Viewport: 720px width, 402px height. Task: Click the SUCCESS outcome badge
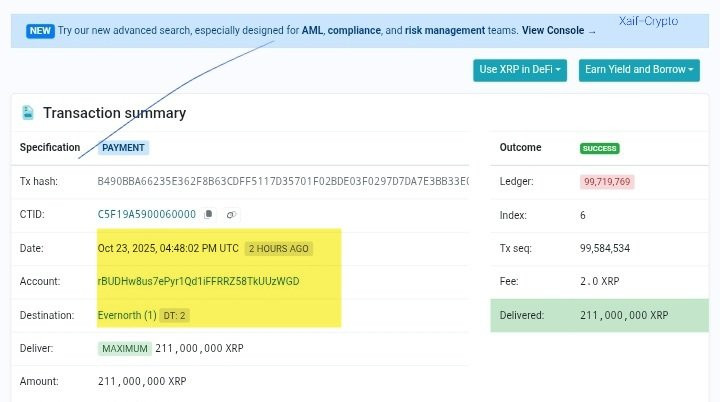(x=599, y=148)
